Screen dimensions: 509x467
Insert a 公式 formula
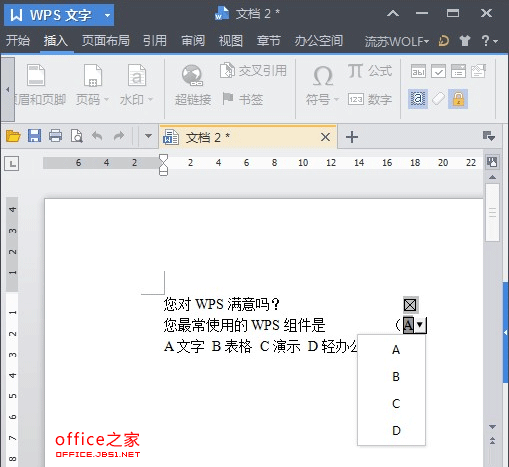[x=370, y=71]
